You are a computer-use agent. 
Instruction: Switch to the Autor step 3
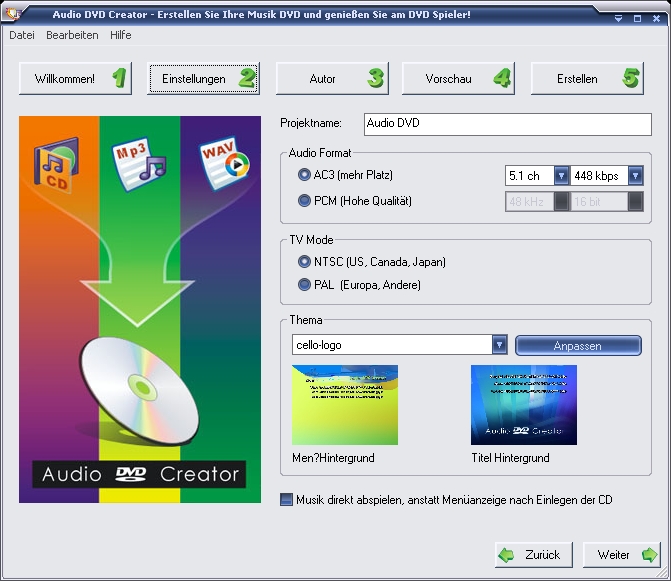click(x=332, y=79)
